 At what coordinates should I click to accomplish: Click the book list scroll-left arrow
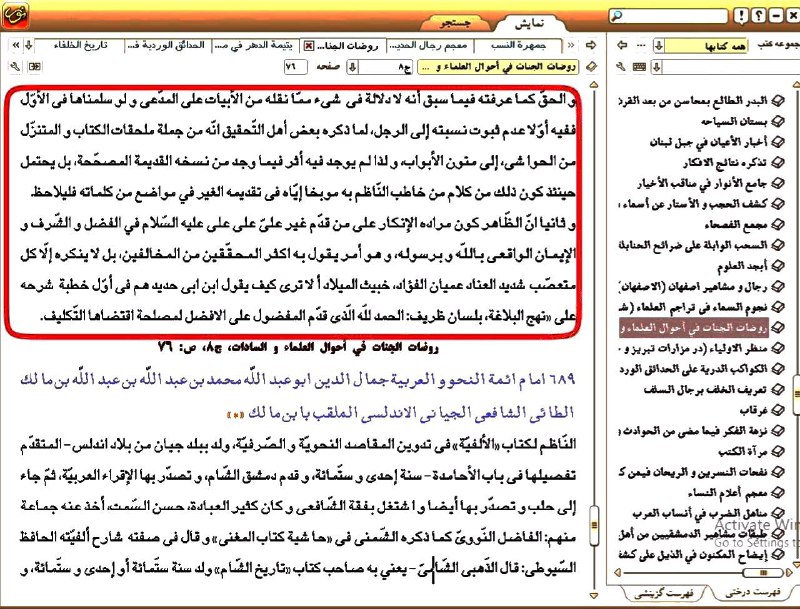coord(617,573)
